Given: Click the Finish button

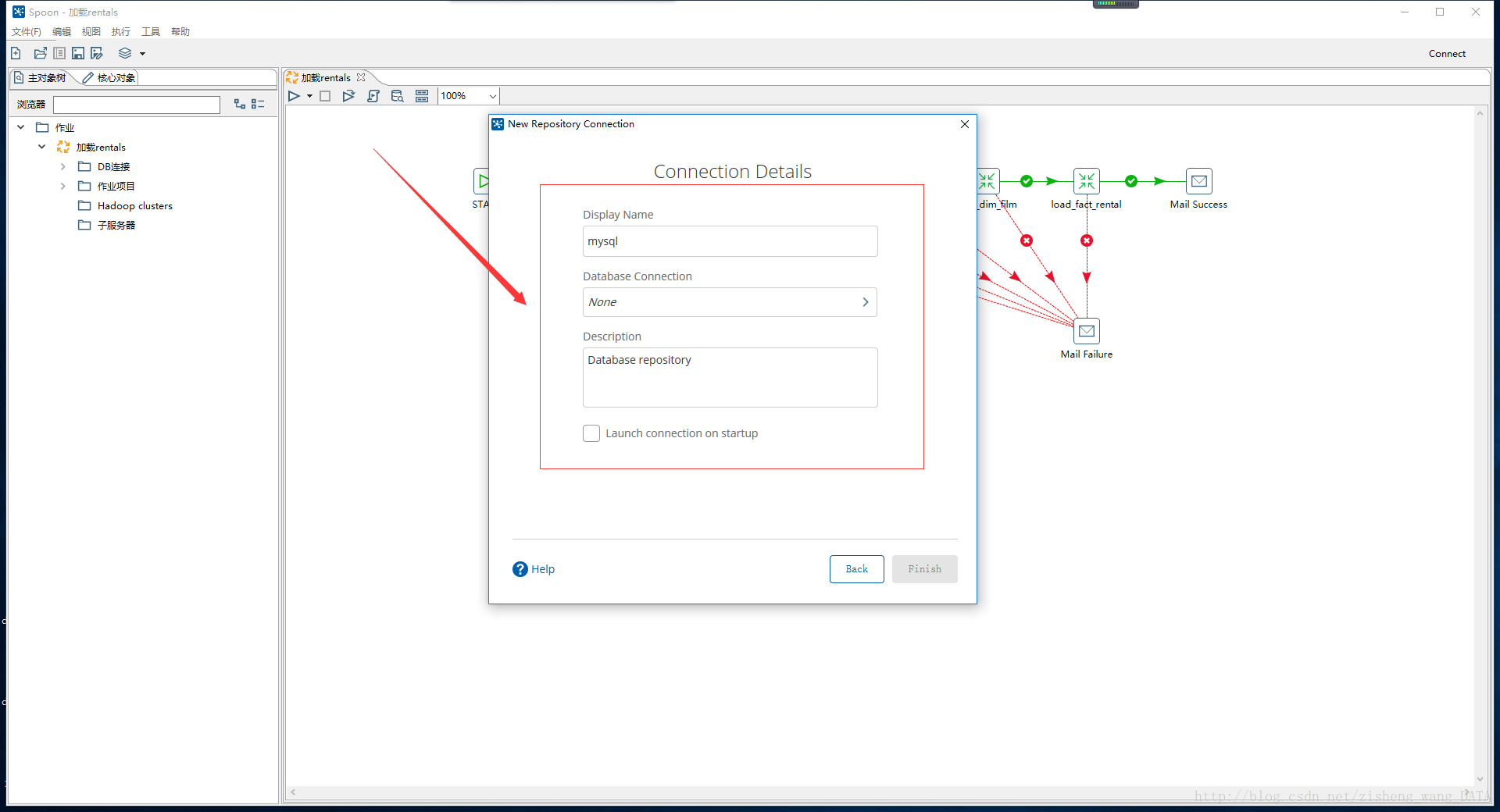Looking at the screenshot, I should (x=924, y=569).
